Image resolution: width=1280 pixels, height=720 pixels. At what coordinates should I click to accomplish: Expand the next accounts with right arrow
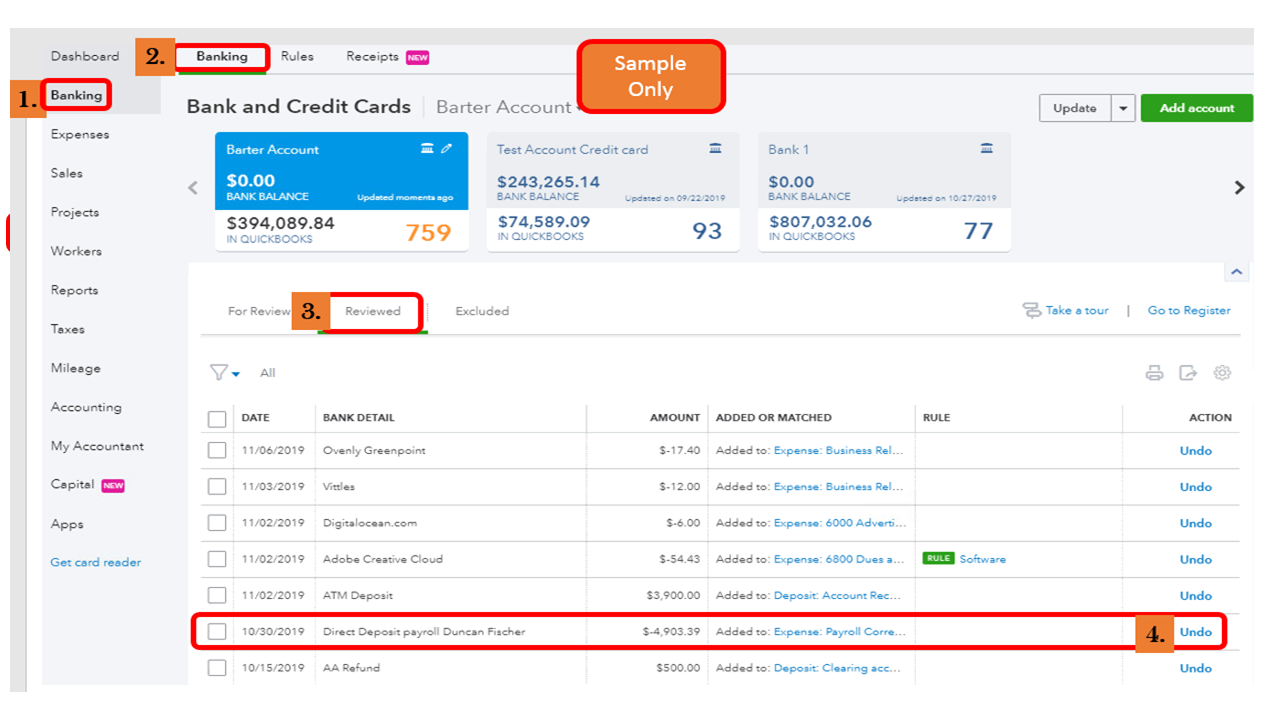click(x=1239, y=186)
